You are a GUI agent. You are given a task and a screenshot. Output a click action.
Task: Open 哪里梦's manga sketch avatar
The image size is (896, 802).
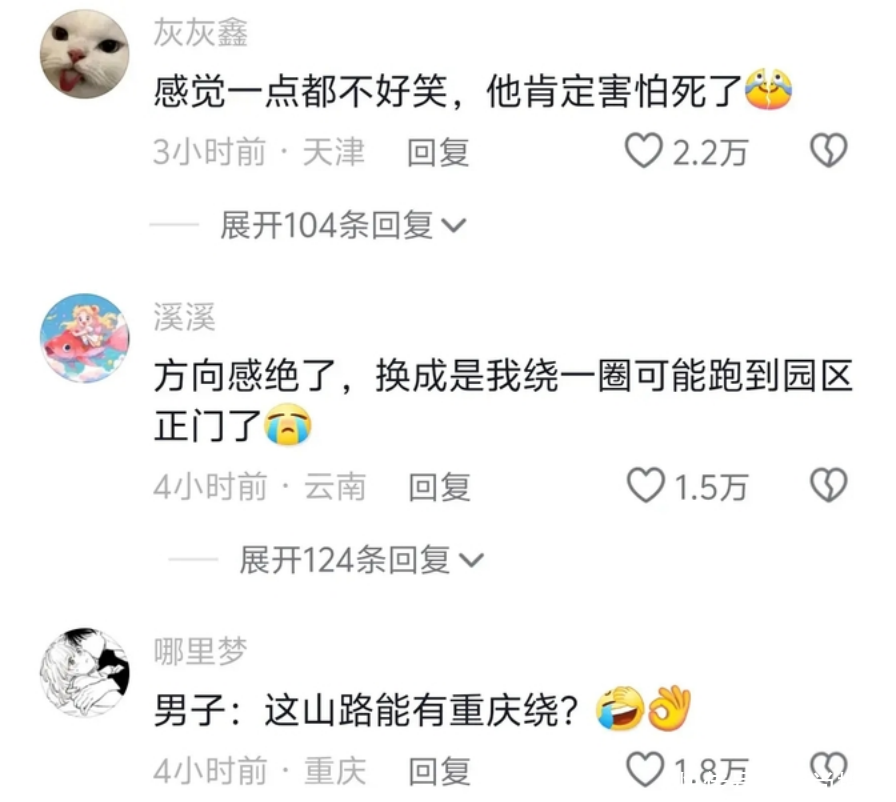tap(85, 672)
